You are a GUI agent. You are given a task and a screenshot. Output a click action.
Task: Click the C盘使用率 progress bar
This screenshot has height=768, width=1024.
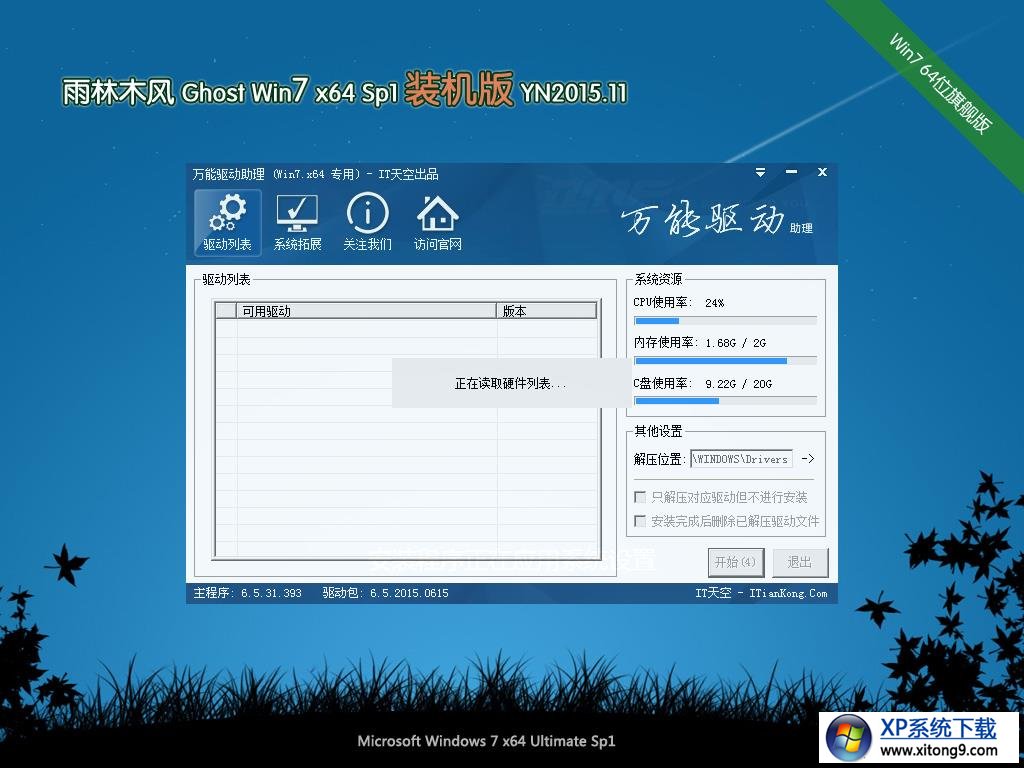point(726,401)
